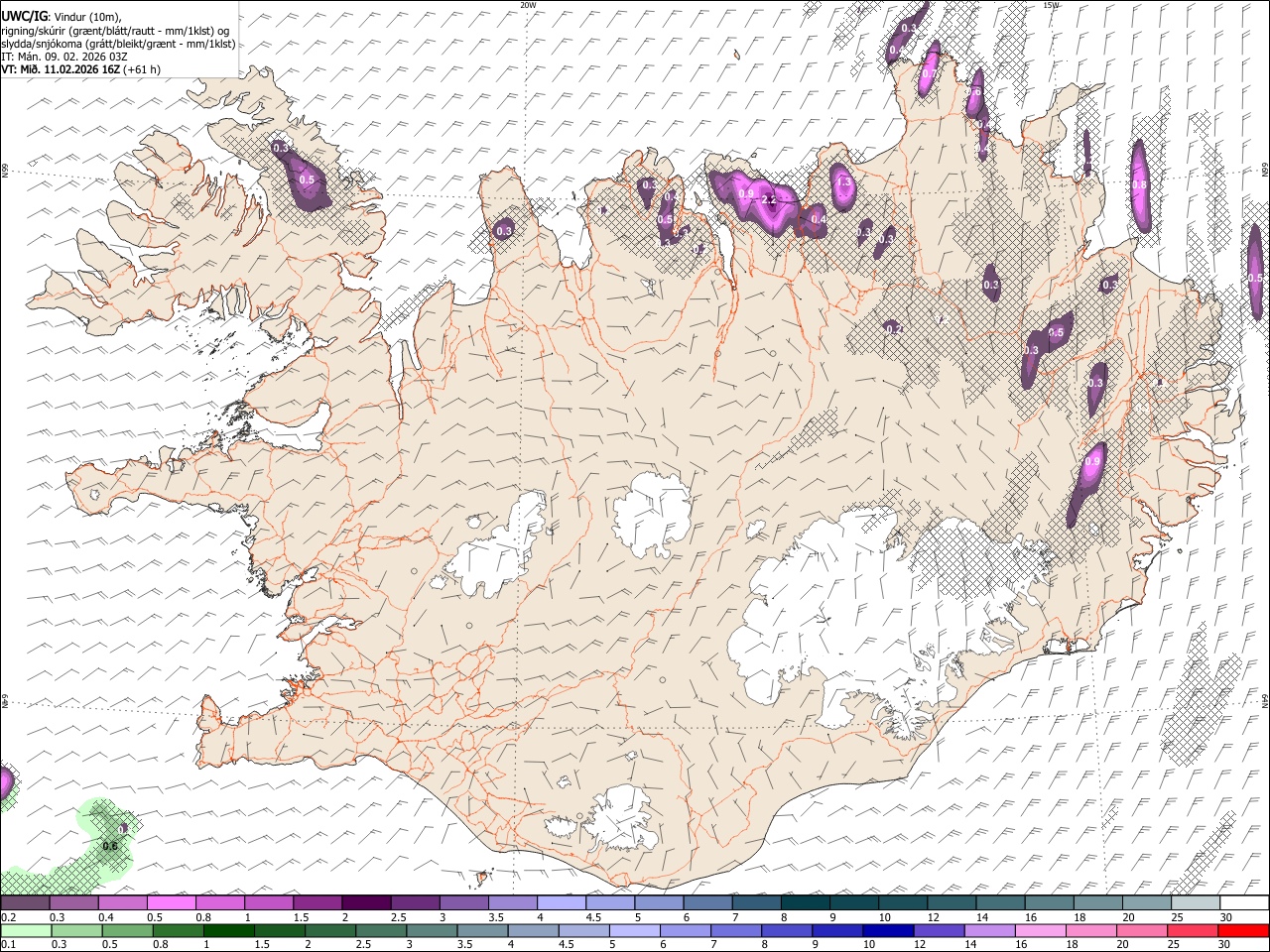Viewport: 1270px width, 952px height.
Task: Click the upper legend swatch labeled 0.5
Action: (171, 903)
